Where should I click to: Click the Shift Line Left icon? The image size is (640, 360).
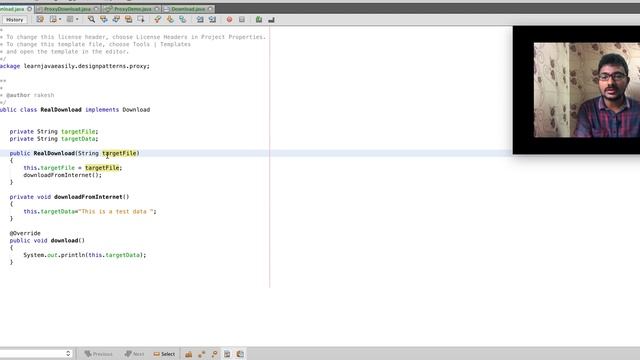click(x=200, y=20)
